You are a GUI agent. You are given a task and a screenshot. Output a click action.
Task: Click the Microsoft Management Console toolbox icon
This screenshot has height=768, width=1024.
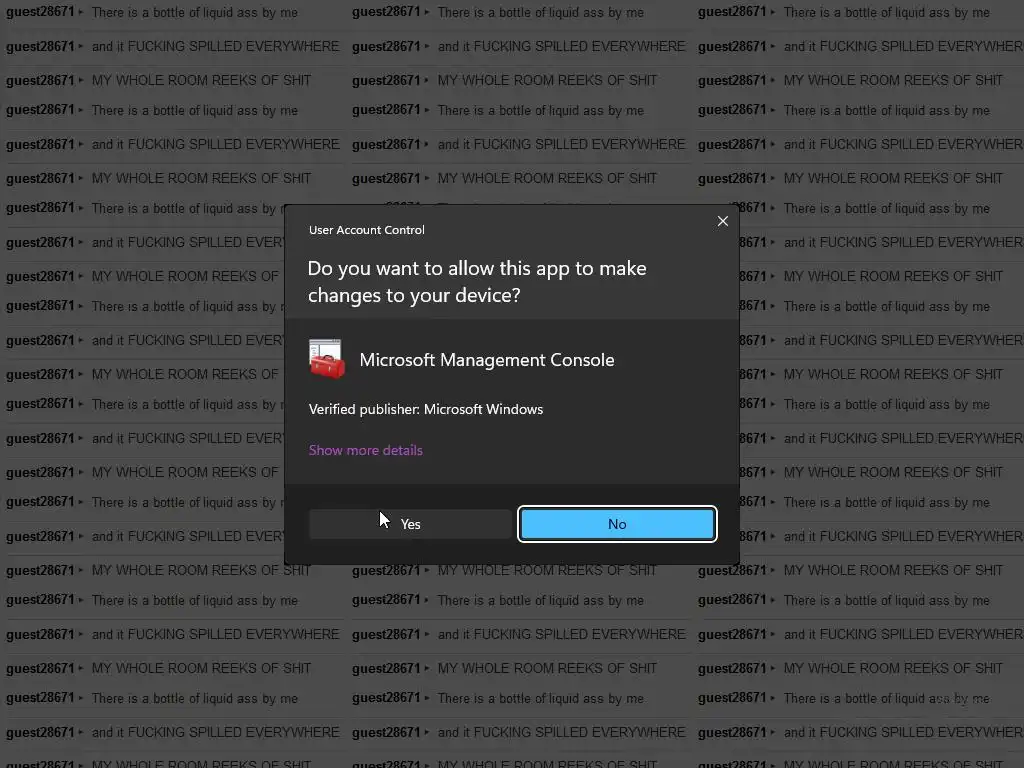(327, 359)
